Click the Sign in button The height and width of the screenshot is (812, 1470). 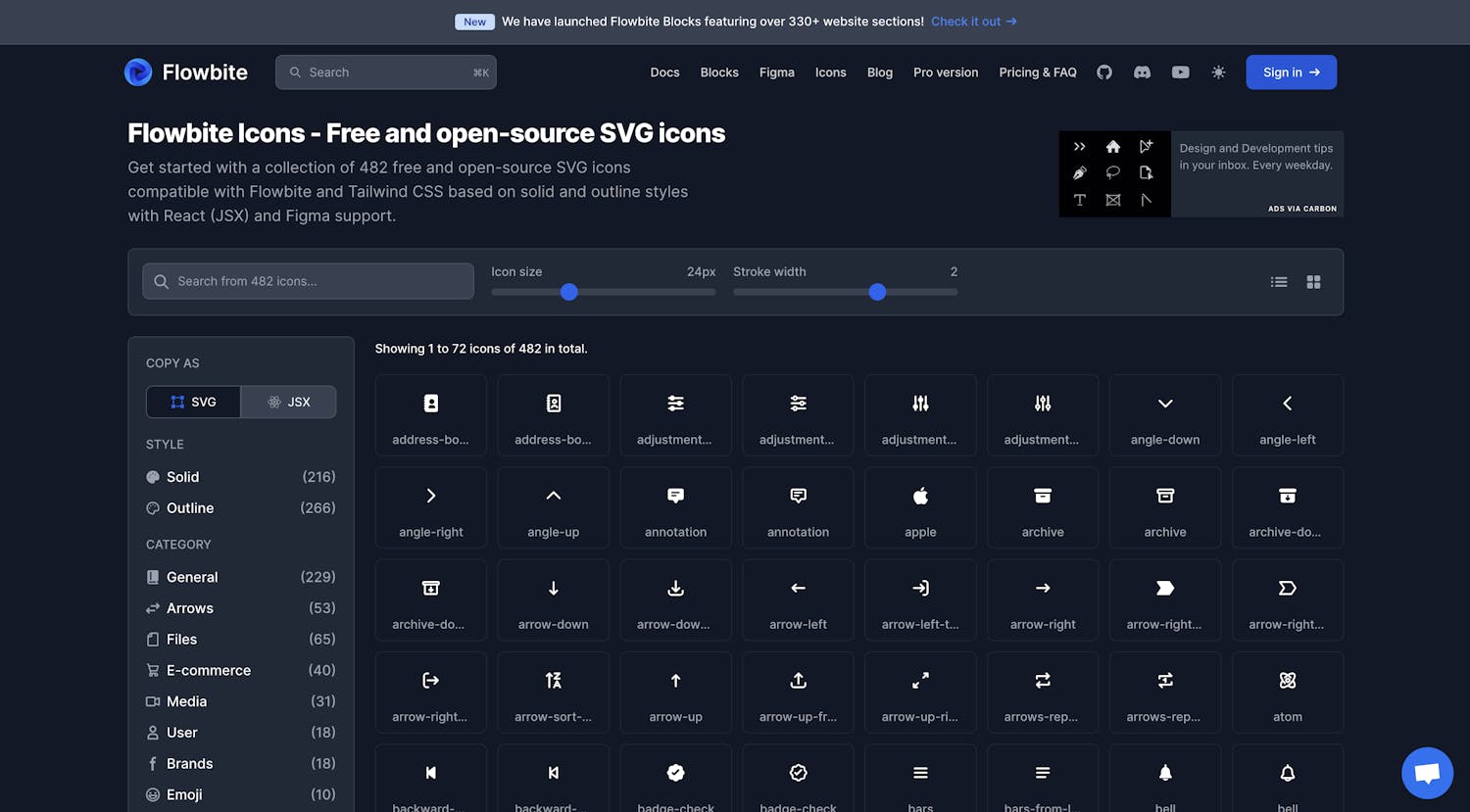pyautogui.click(x=1291, y=72)
